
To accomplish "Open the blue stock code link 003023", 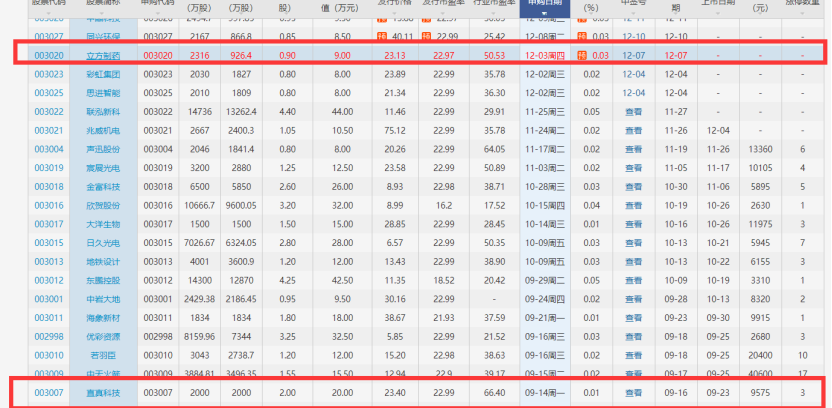I will [49, 74].
